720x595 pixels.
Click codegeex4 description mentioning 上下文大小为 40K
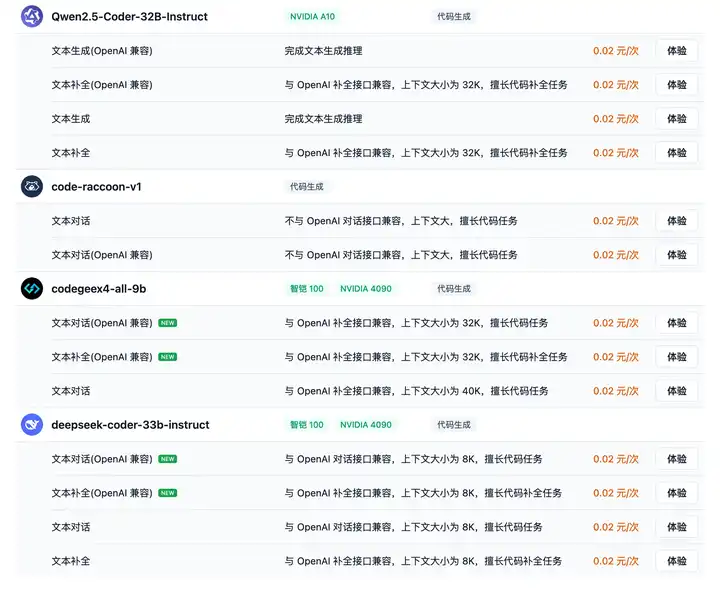(416, 391)
